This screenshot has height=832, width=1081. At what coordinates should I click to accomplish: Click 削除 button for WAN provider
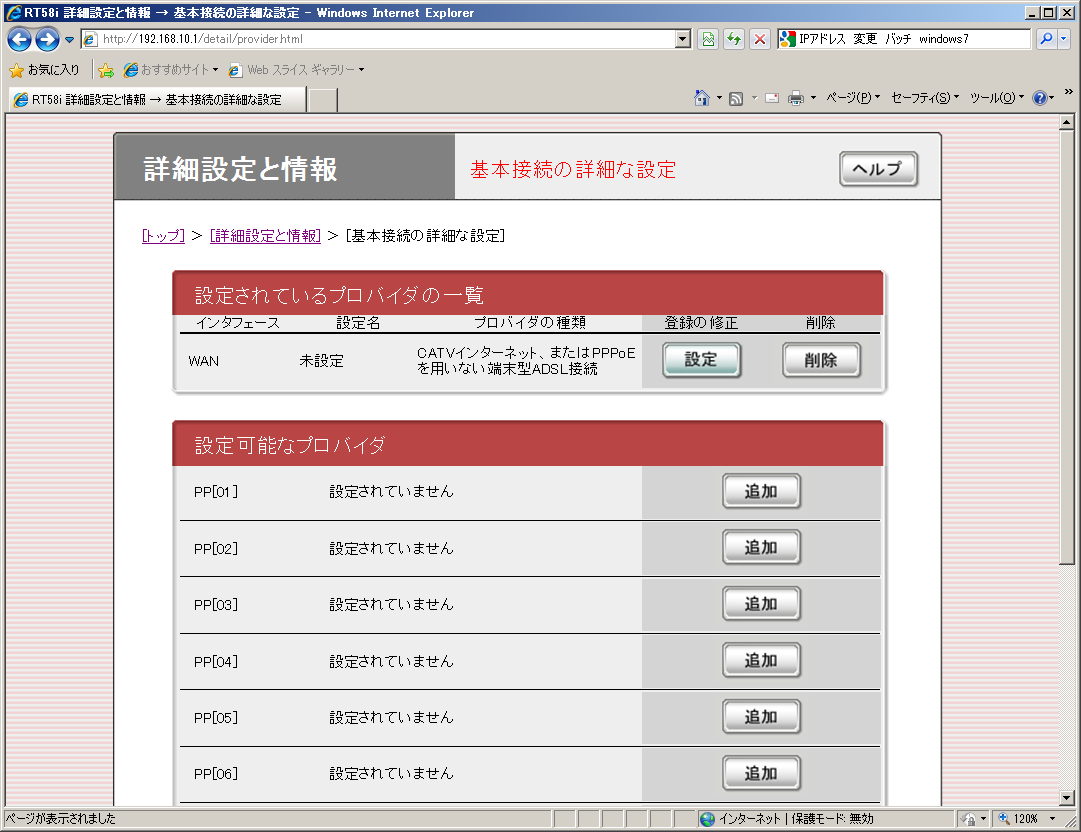821,360
